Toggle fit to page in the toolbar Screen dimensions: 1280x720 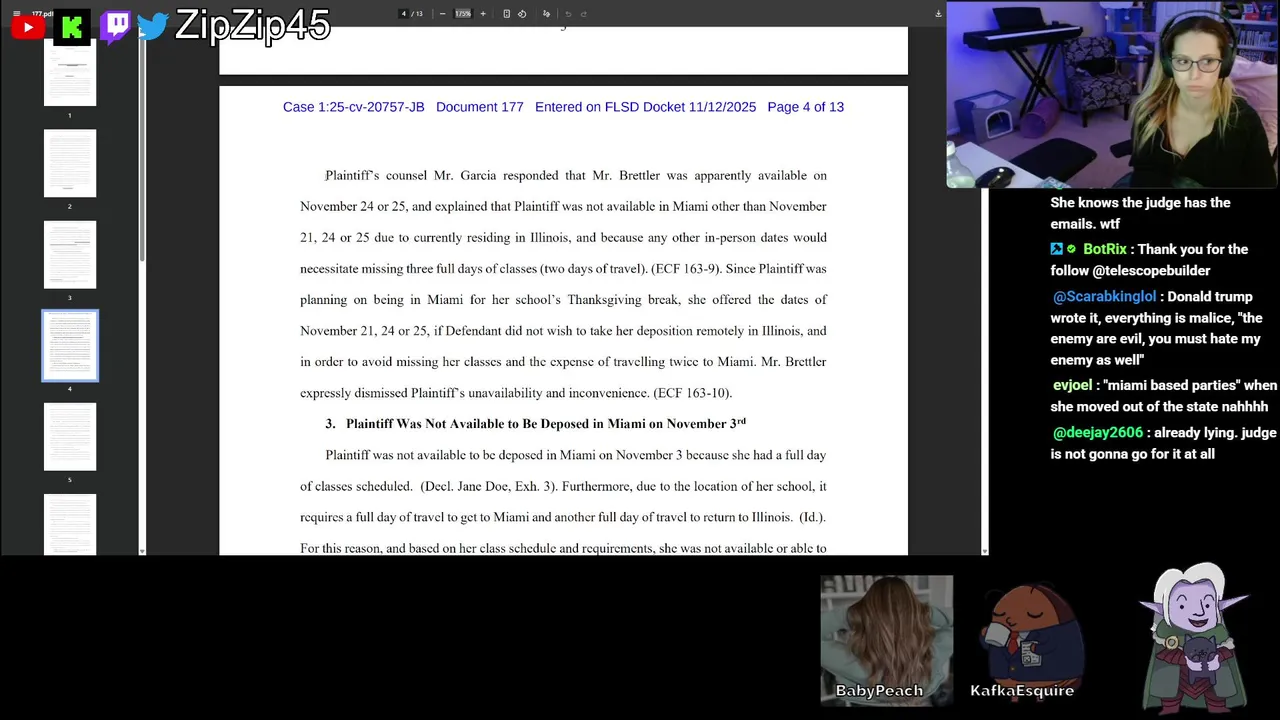506,14
